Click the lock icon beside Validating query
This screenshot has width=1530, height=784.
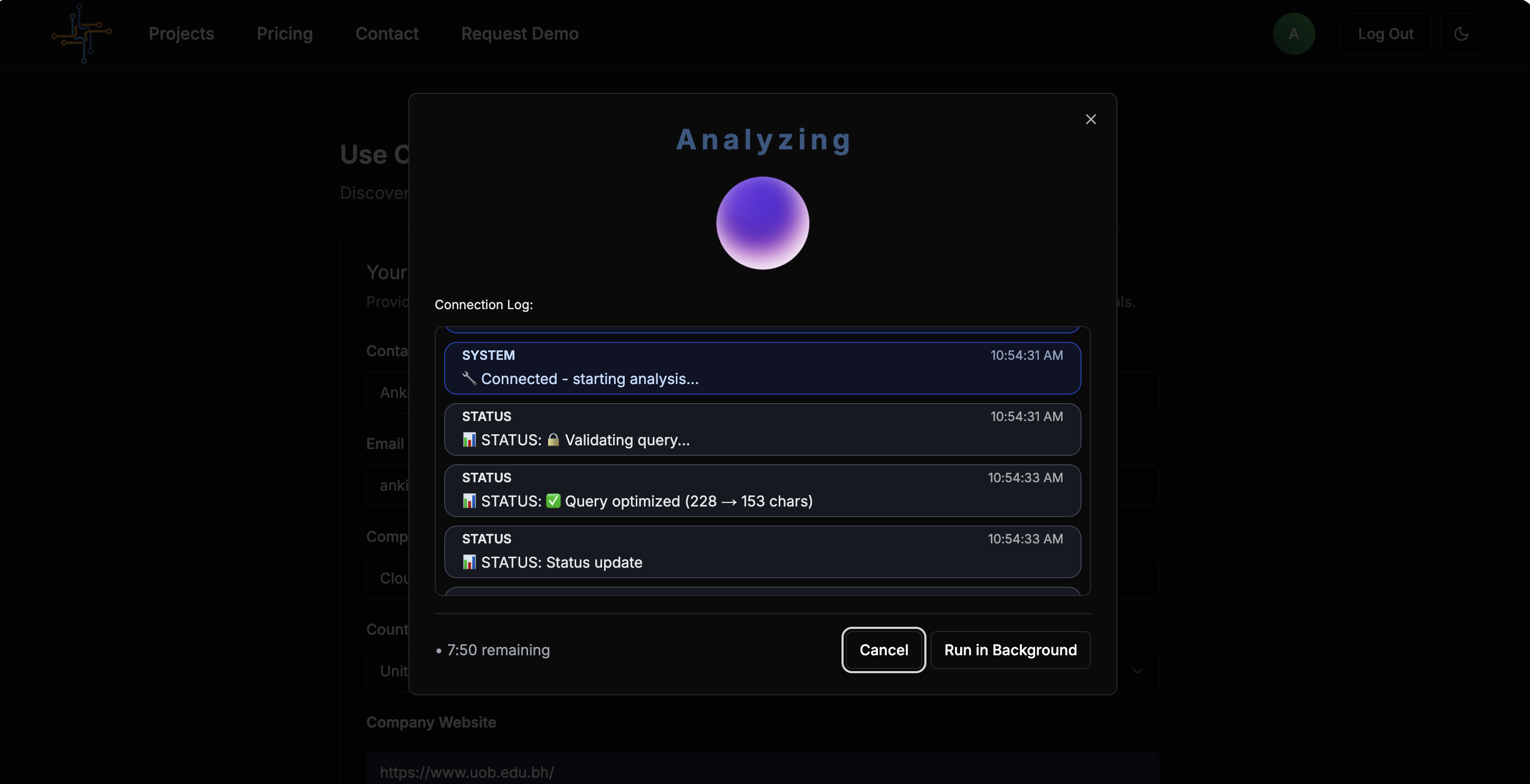point(553,440)
